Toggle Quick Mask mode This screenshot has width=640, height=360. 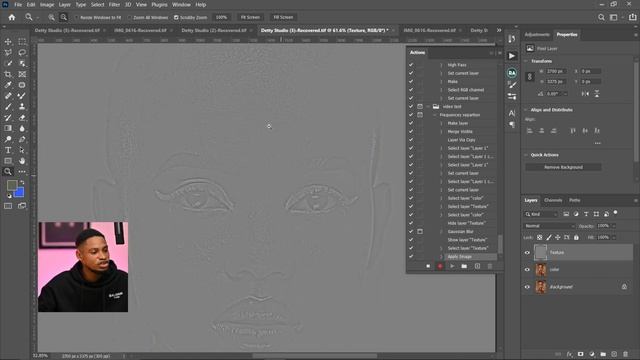[8, 206]
